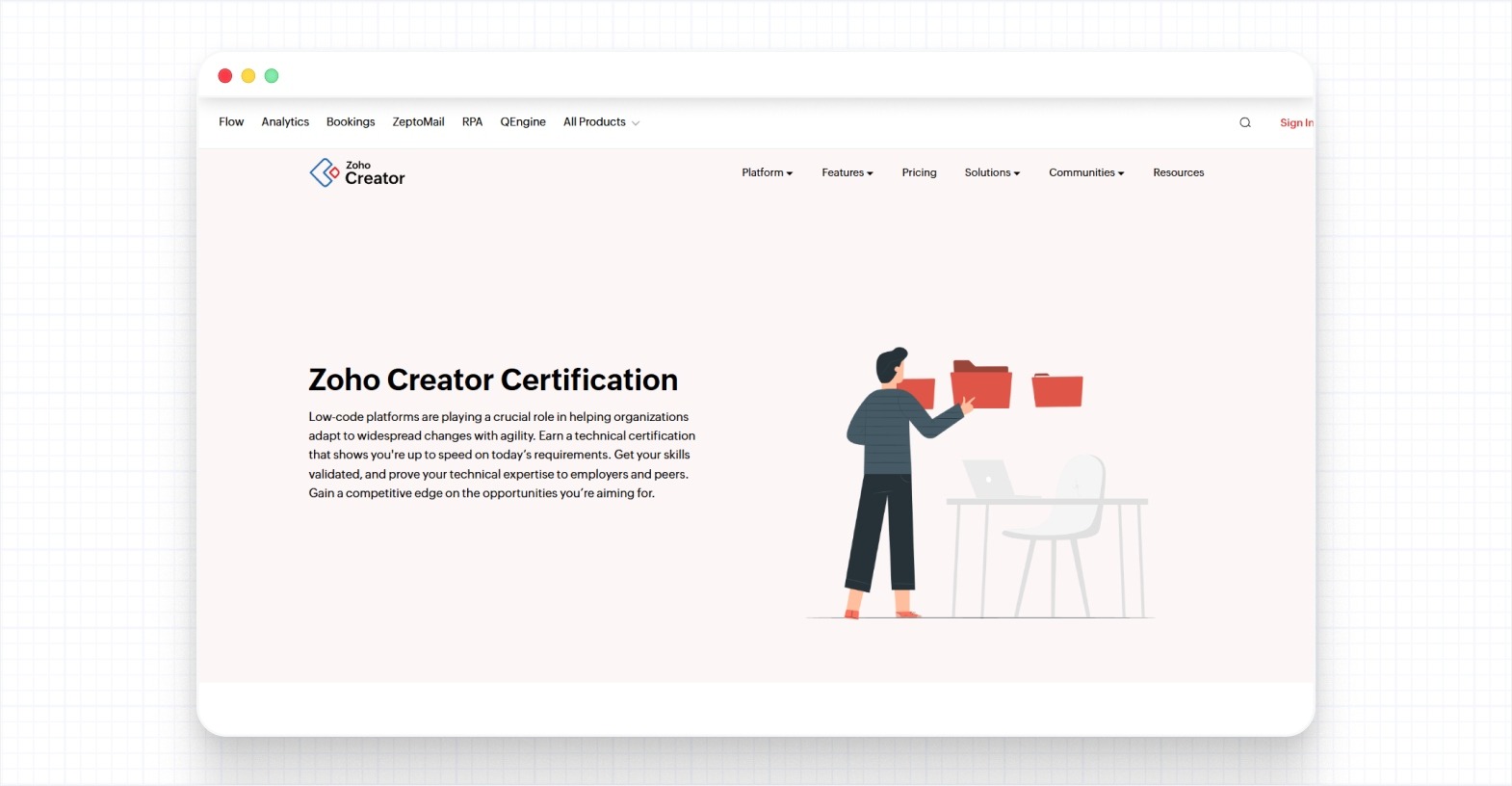Open the Flow product link
Viewport: 1512px width, 786px height.
coord(231,122)
